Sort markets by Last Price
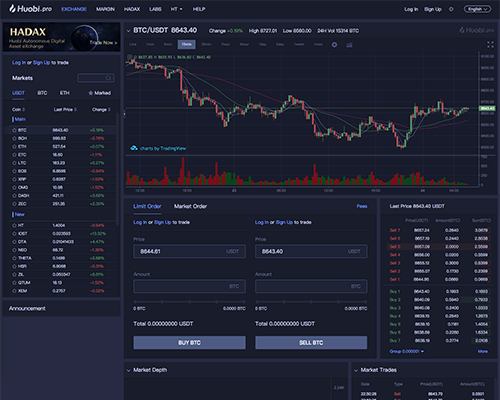The height and width of the screenshot is (400, 500). pos(65,109)
